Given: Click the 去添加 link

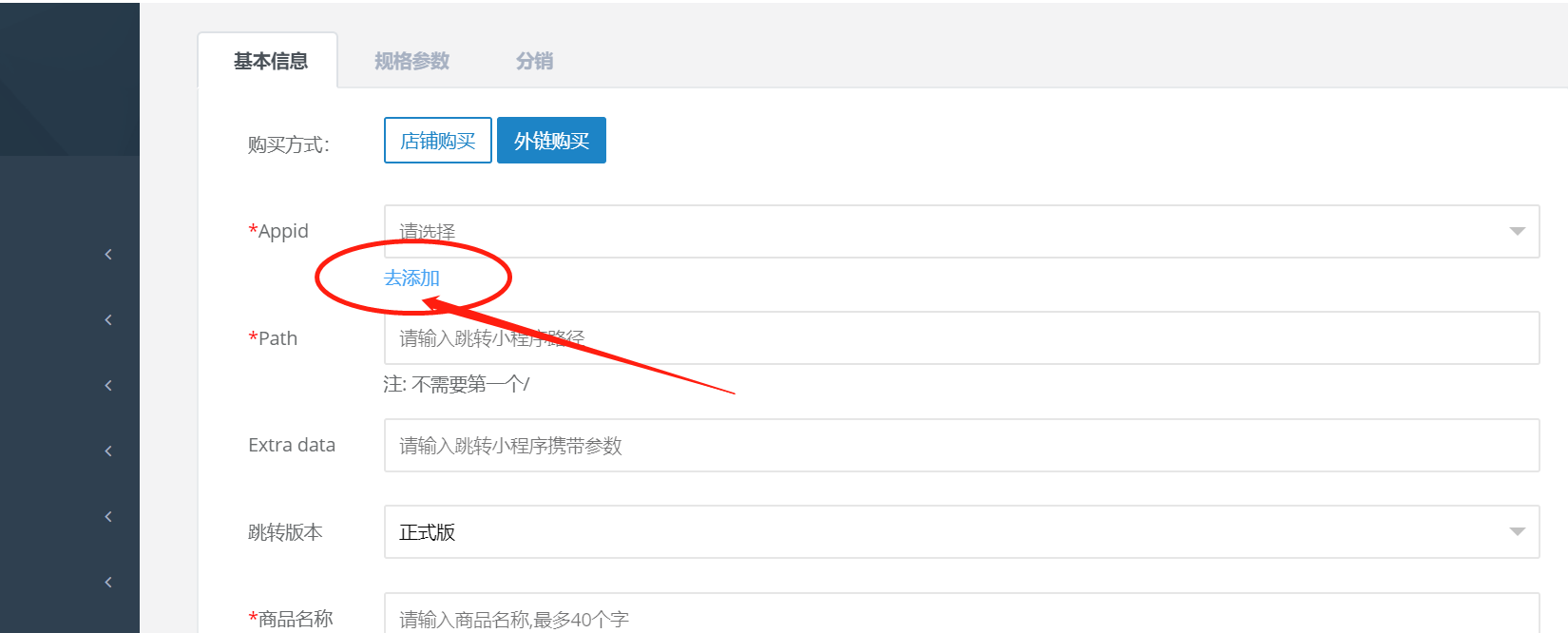Looking at the screenshot, I should pyautogui.click(x=411, y=278).
